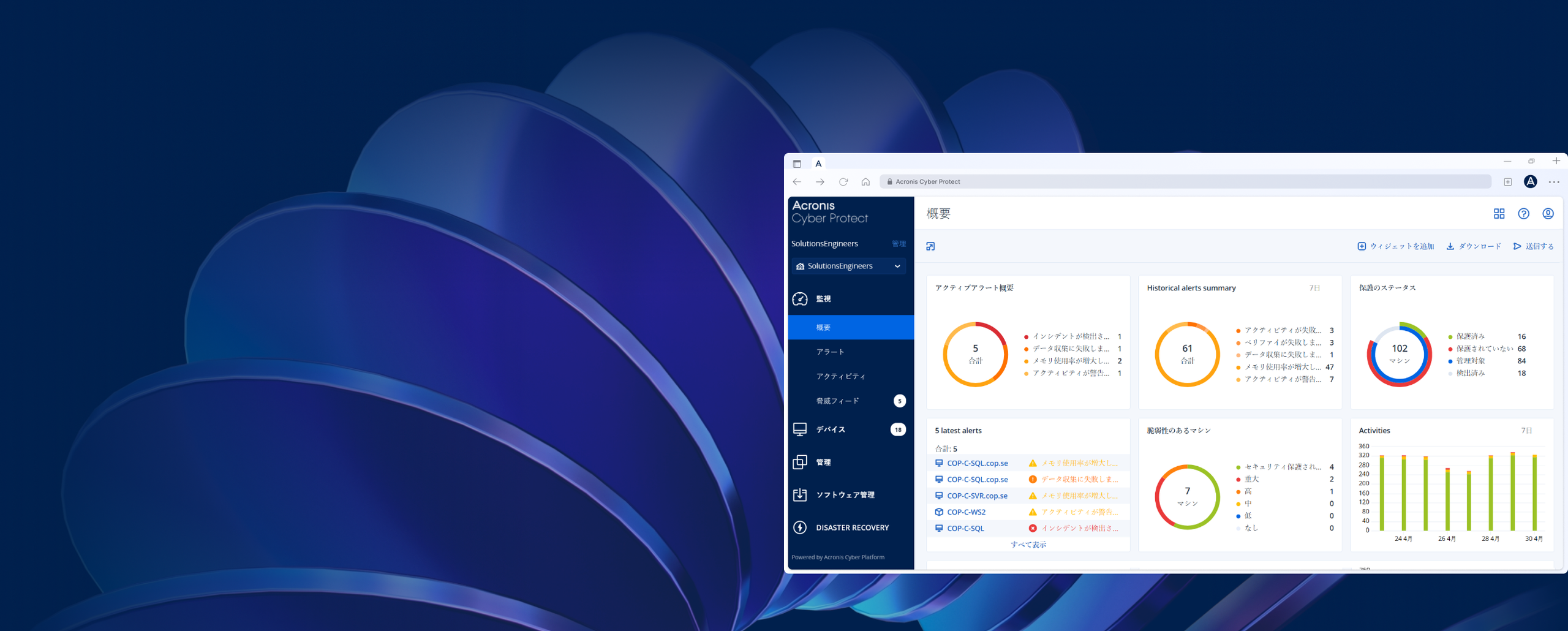This screenshot has width=1568, height=631.
Task: Go to browser home icon
Action: pos(865,182)
